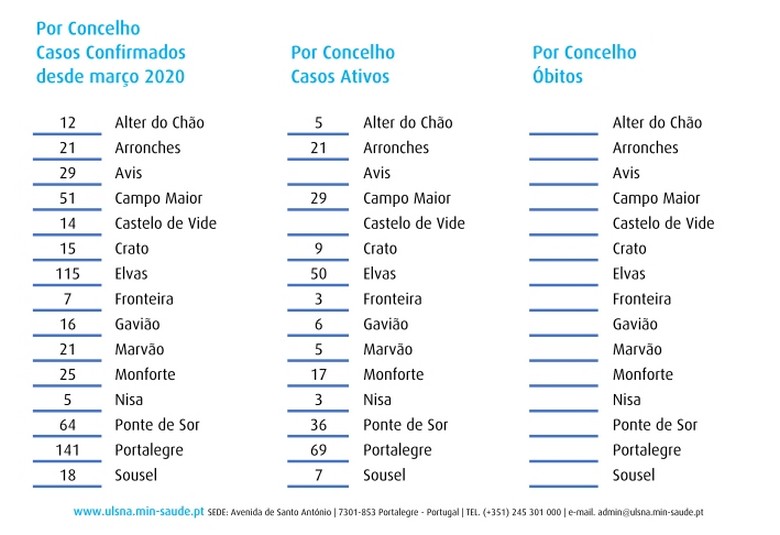Click the admin@ulsna.min-saude.pt email address
This screenshot has height=535, width=780.
point(650,513)
